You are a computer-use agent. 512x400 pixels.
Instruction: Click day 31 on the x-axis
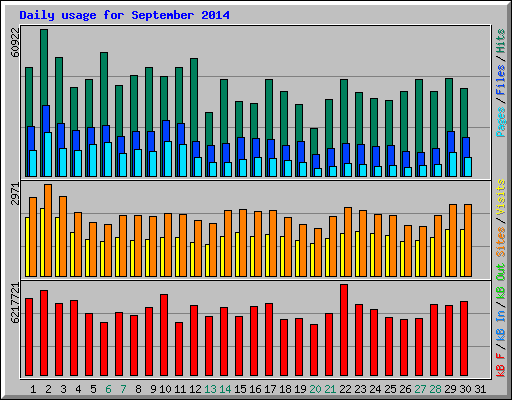480,389
